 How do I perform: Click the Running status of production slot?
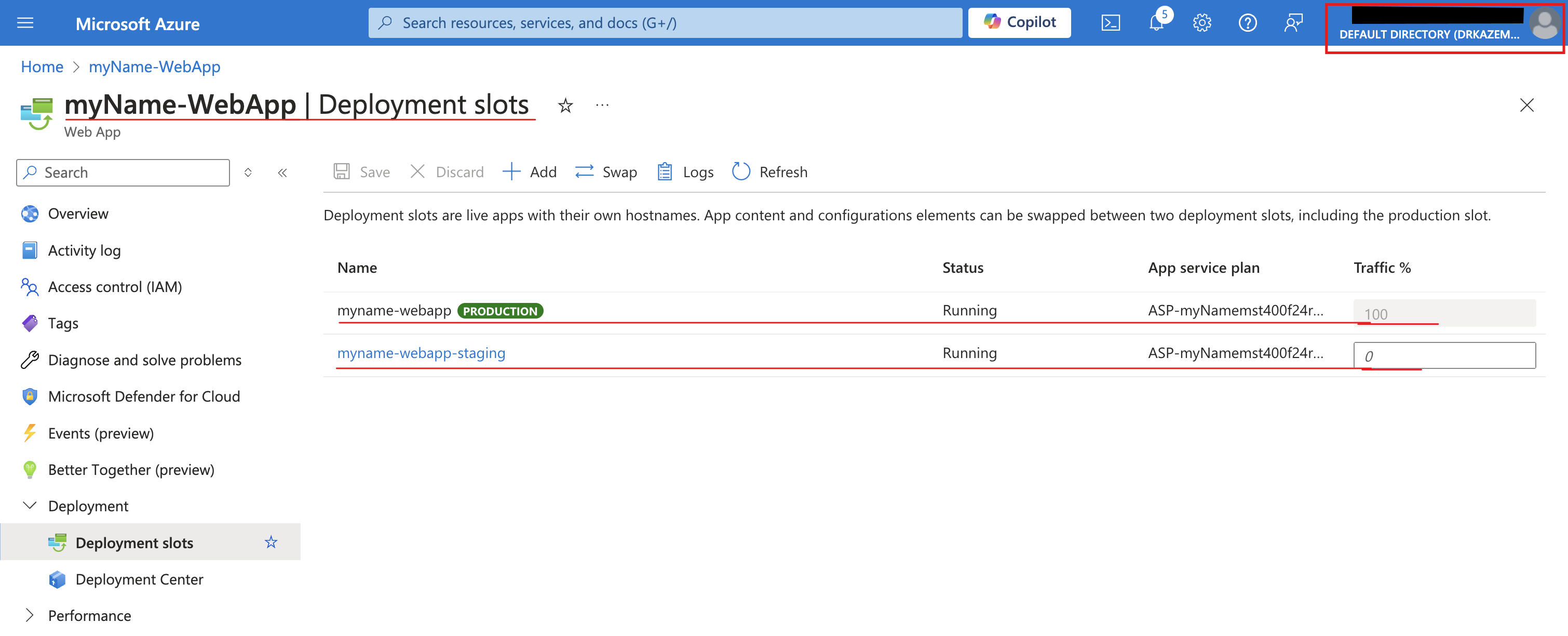pyautogui.click(x=970, y=311)
